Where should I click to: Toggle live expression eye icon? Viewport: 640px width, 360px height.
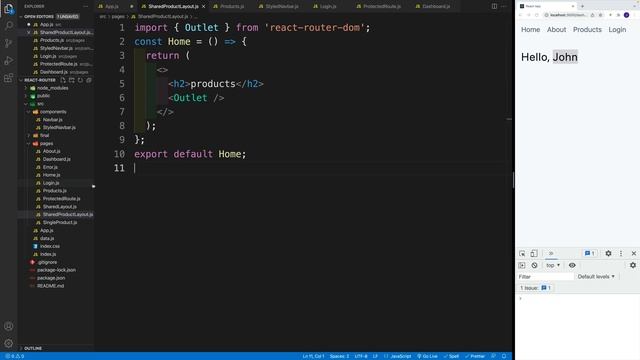[572, 265]
